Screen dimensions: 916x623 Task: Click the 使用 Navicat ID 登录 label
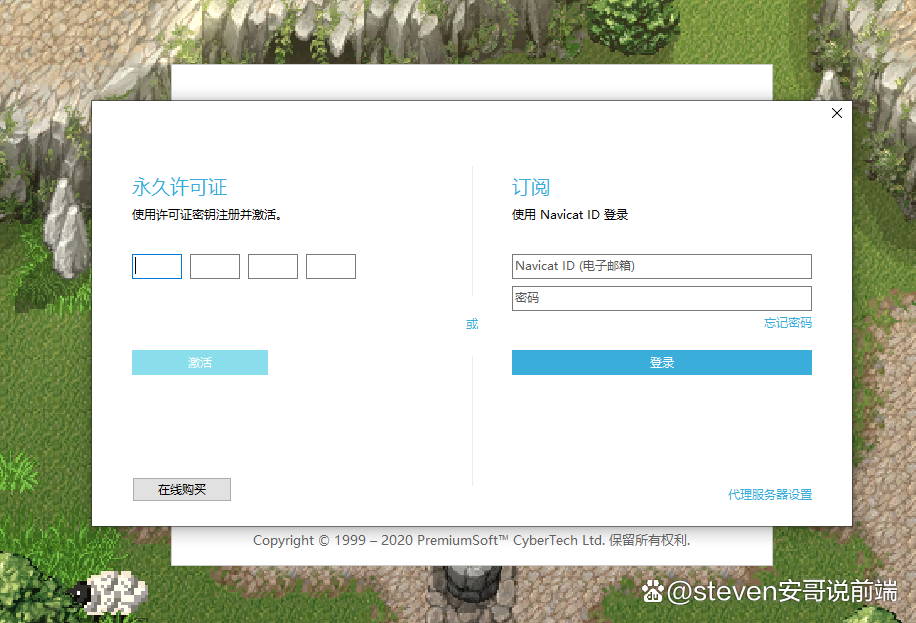click(x=570, y=215)
